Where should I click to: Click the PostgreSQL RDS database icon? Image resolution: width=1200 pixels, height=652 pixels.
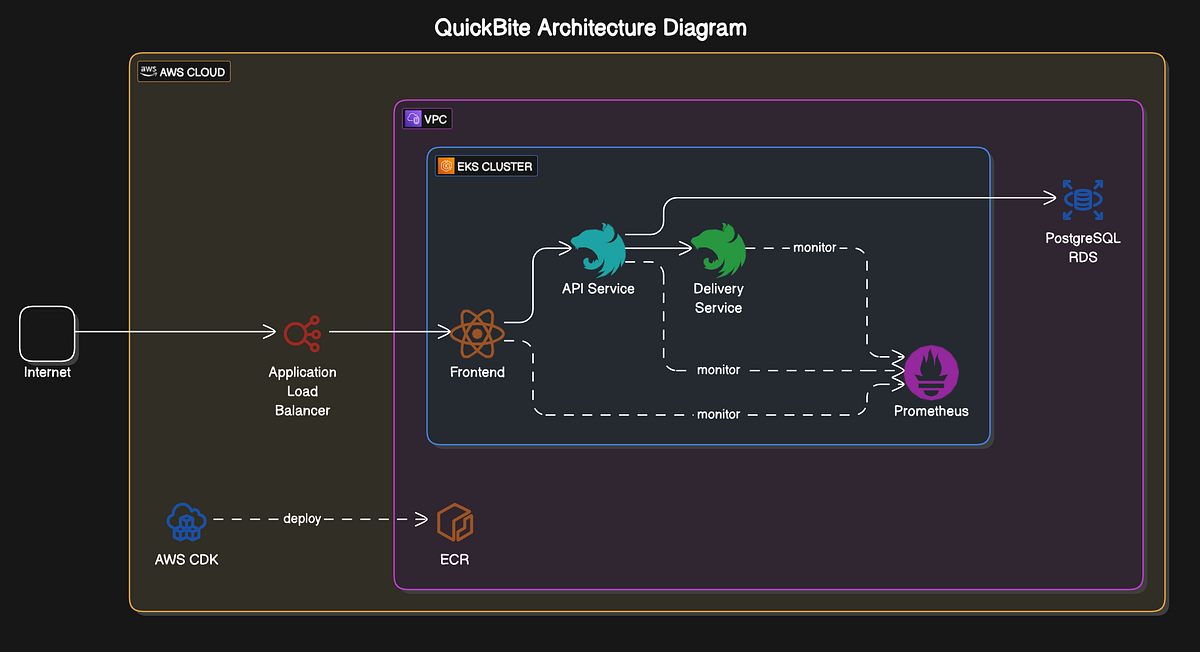pyautogui.click(x=1082, y=199)
